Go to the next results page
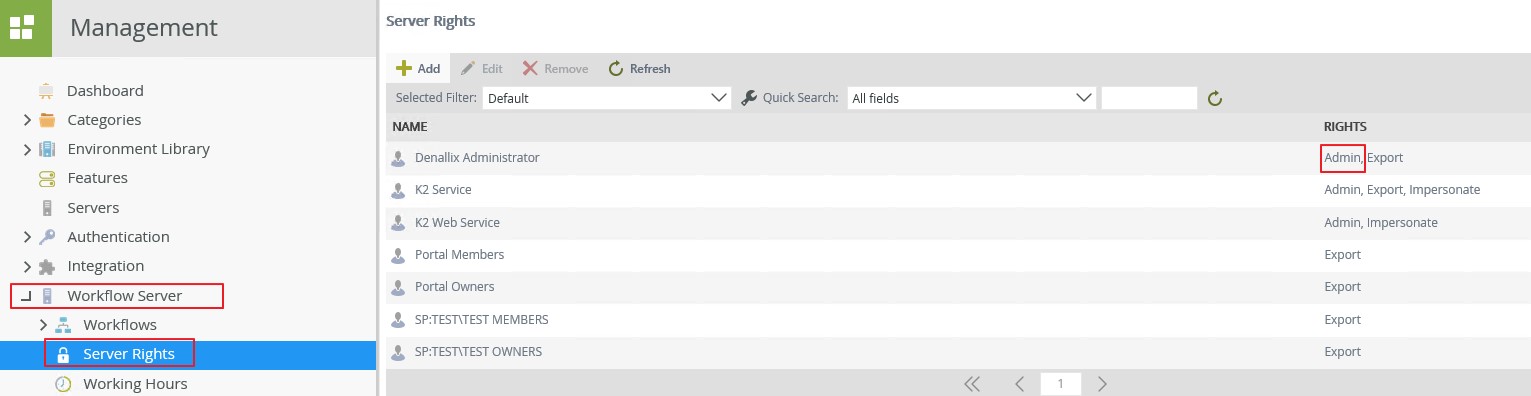Image resolution: width=1531 pixels, height=396 pixels. click(x=1102, y=383)
